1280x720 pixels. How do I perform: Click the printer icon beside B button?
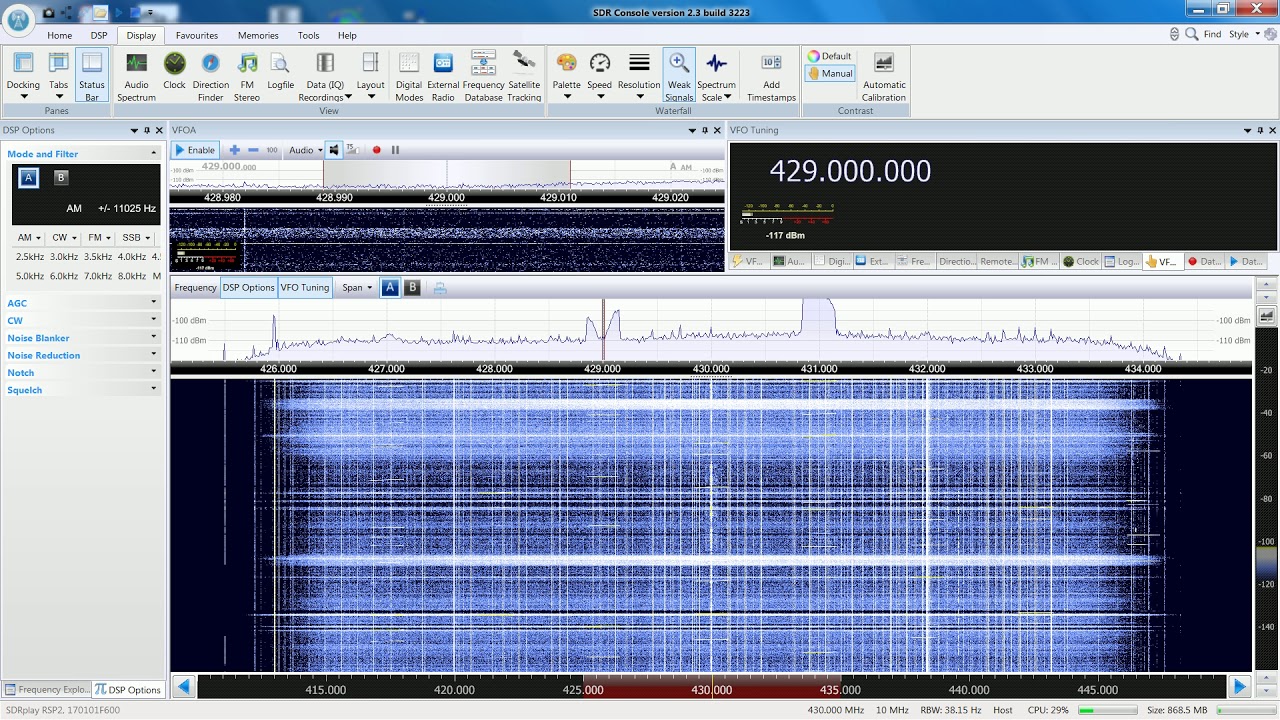[439, 288]
